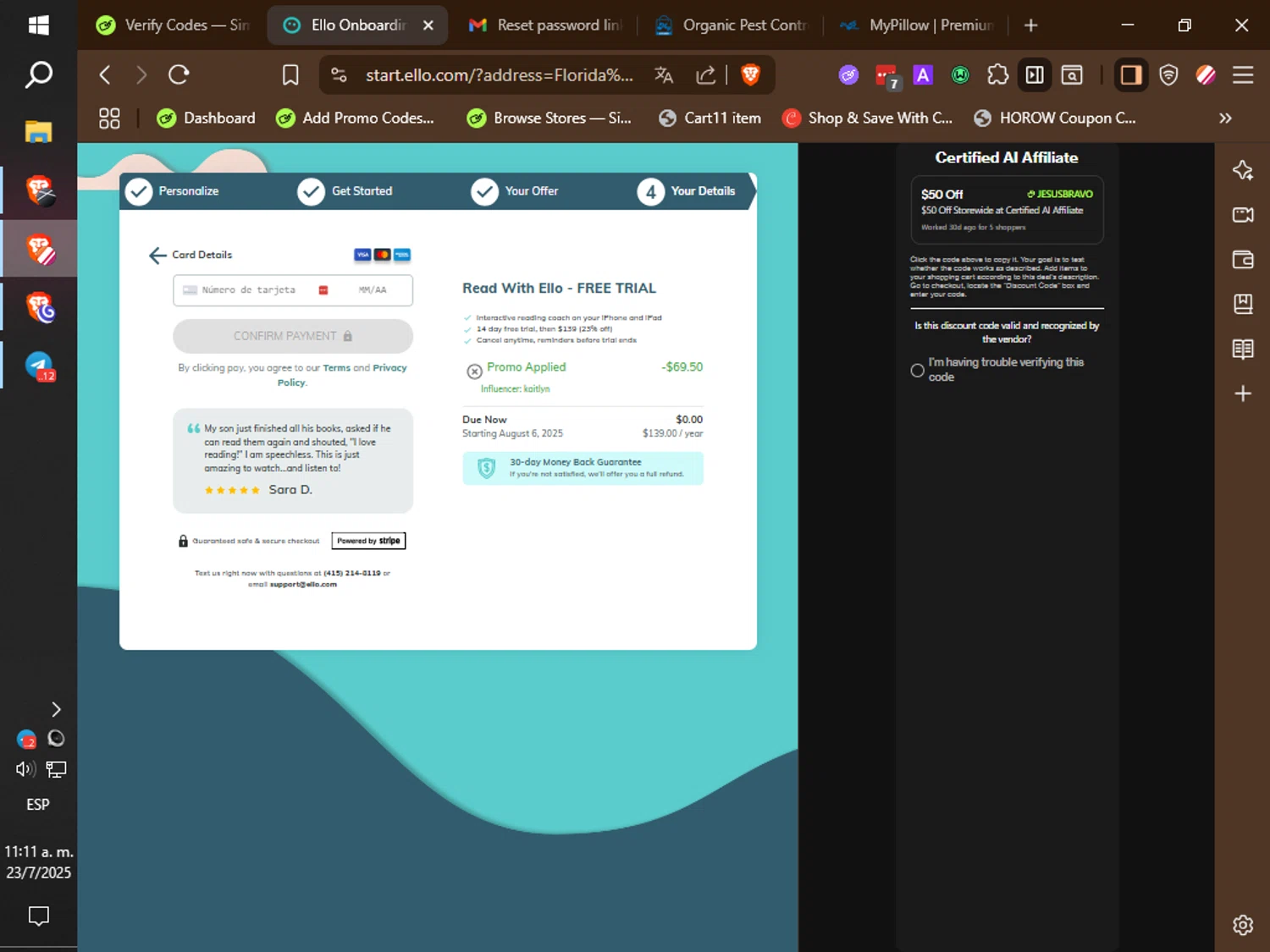Go back with the browser back arrow

(x=105, y=75)
